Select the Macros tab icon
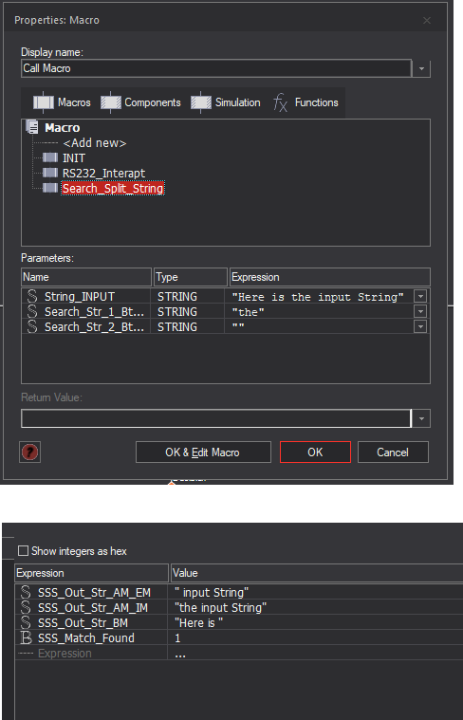The image size is (463, 720). pos(44,102)
